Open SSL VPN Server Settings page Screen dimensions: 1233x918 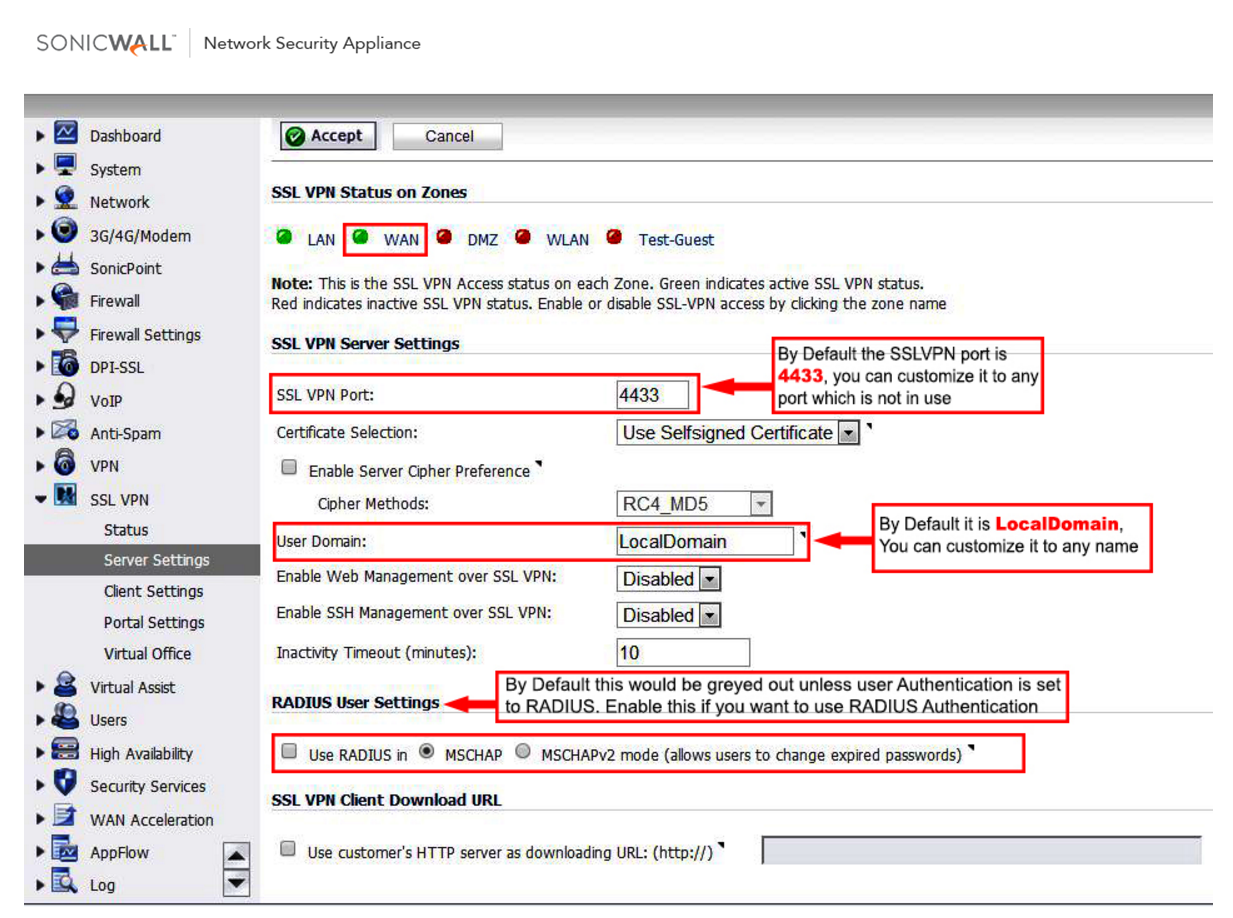click(x=156, y=560)
